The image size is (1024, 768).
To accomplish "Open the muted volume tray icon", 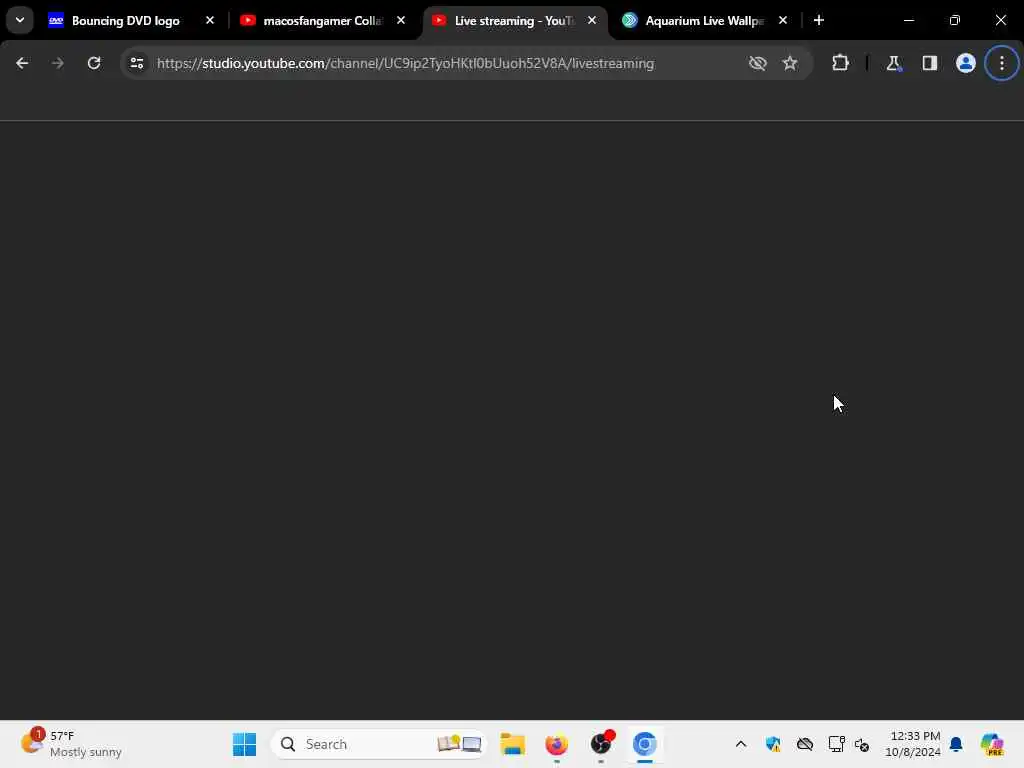I will 862,744.
